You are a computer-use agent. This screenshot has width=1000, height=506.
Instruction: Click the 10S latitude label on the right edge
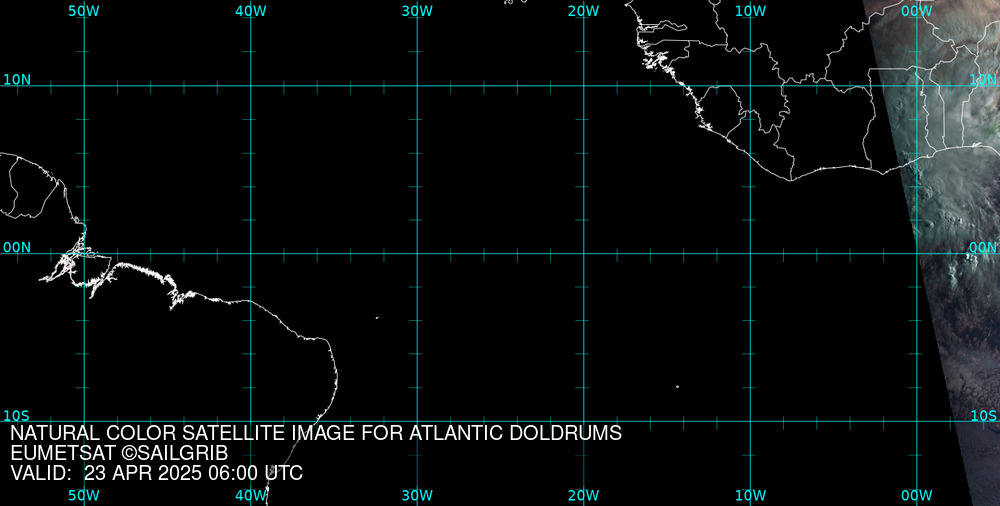(983, 416)
